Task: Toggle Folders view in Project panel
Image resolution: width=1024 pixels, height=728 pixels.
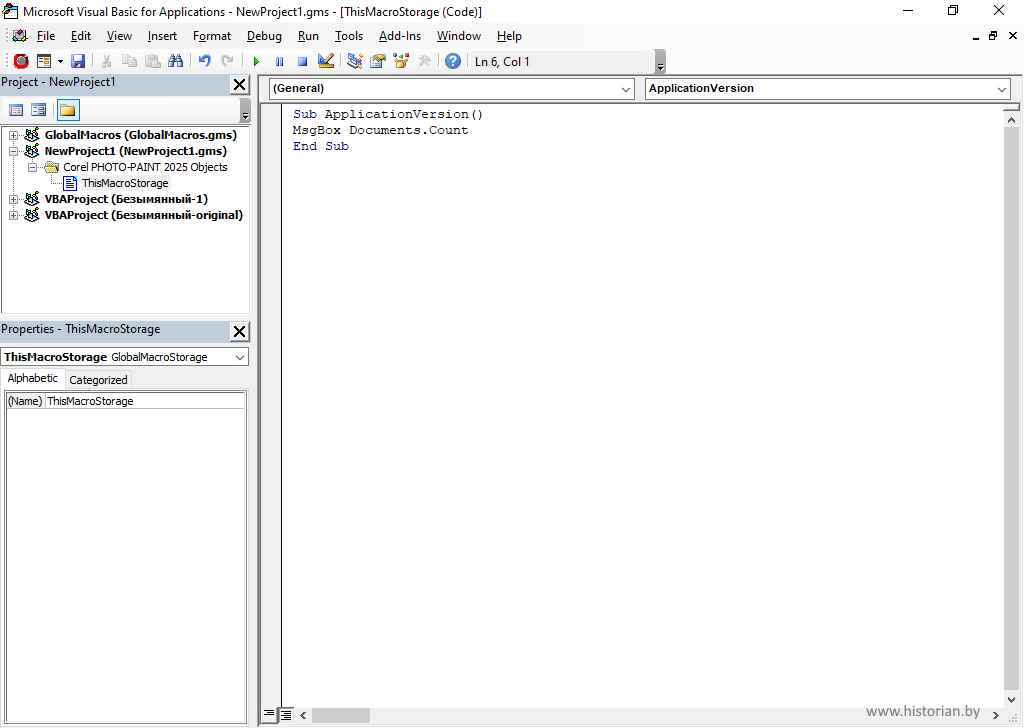Action: click(68, 110)
